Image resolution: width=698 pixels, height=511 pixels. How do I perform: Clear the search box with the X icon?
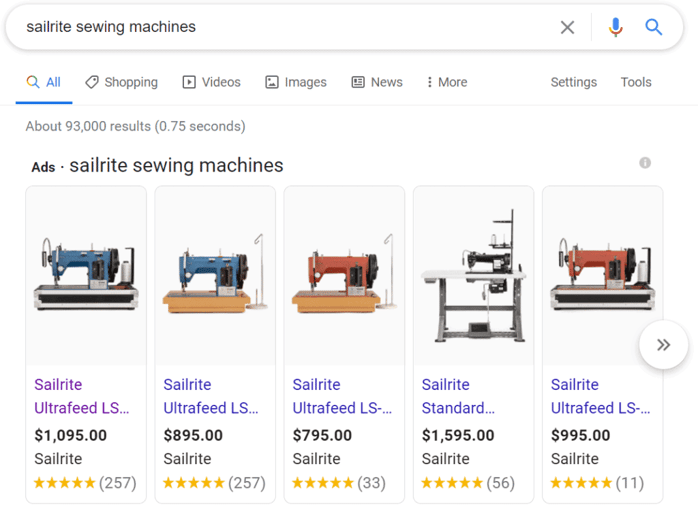click(x=567, y=27)
